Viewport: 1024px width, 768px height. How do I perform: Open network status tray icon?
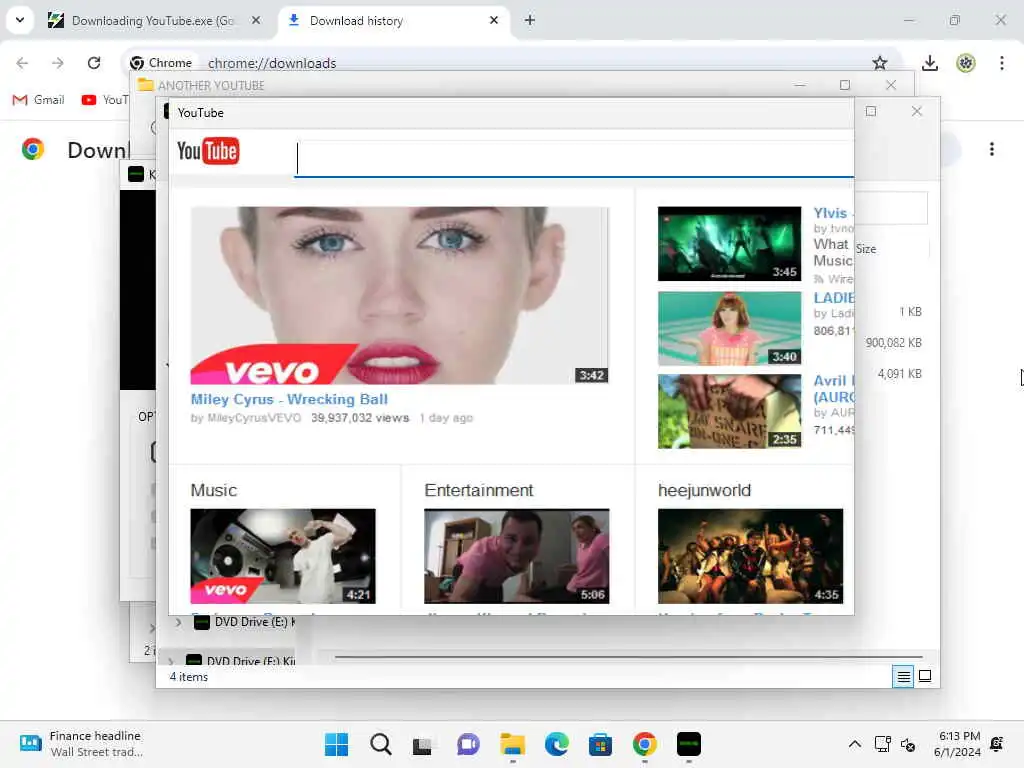pos(882,744)
